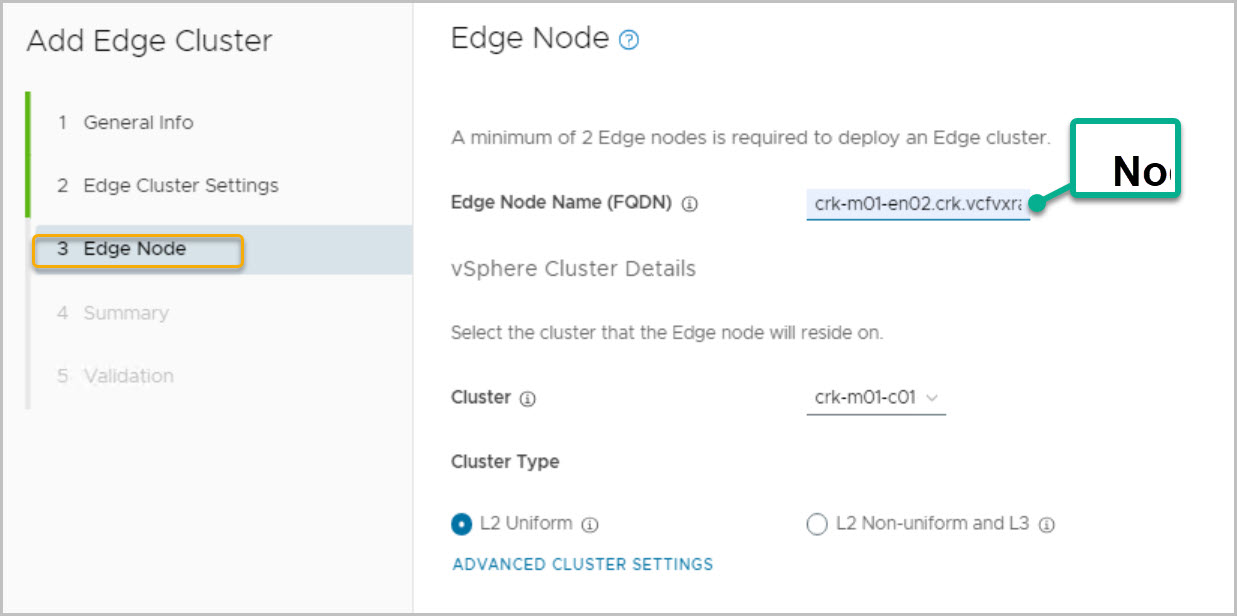Screen dimensions: 1237x616
Task: Open step 4 Summary
Action: 125,313
